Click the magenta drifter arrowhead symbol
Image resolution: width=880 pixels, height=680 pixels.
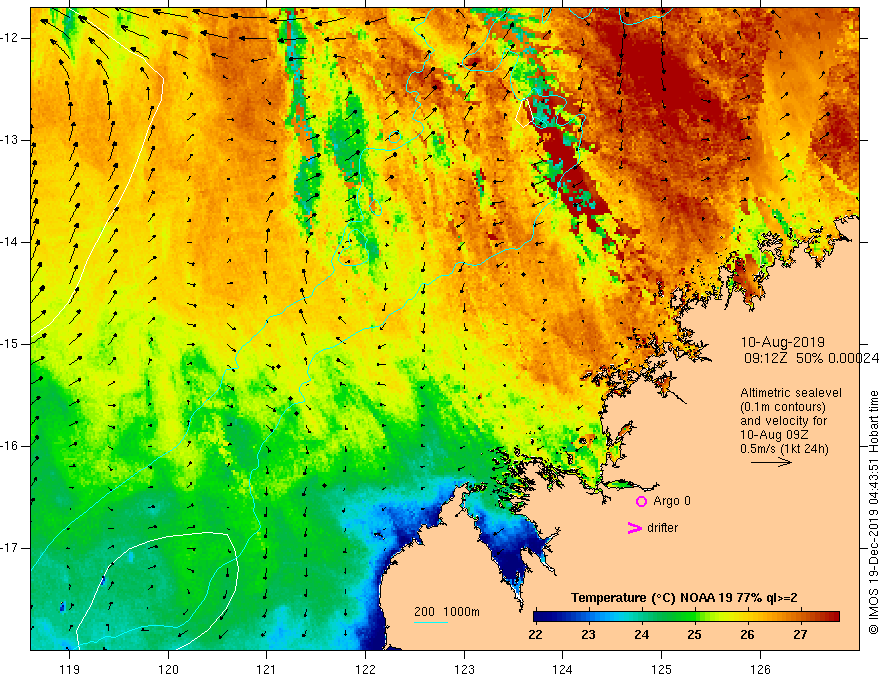click(635, 527)
